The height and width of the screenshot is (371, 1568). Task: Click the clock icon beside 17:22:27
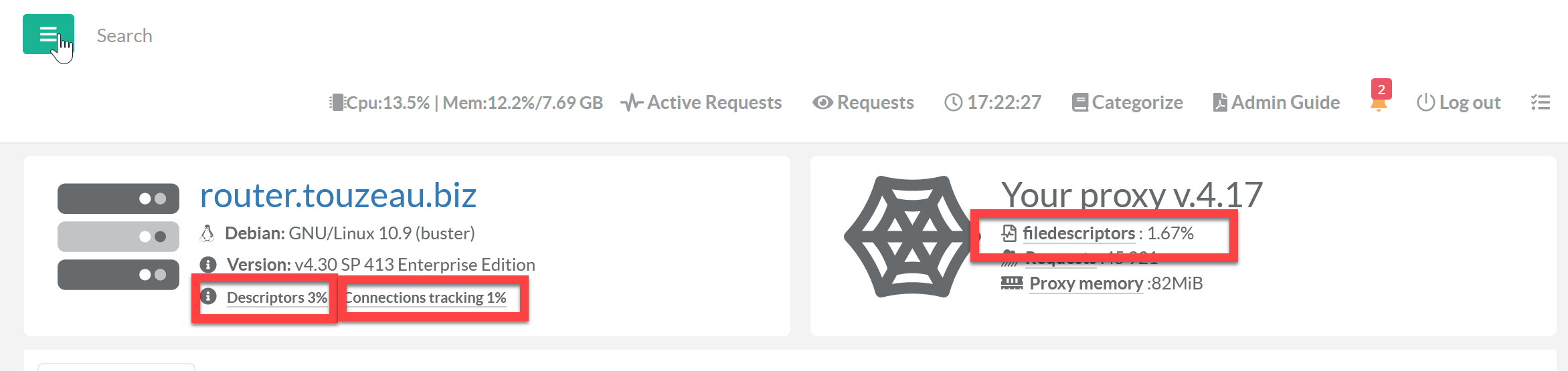[x=953, y=102]
